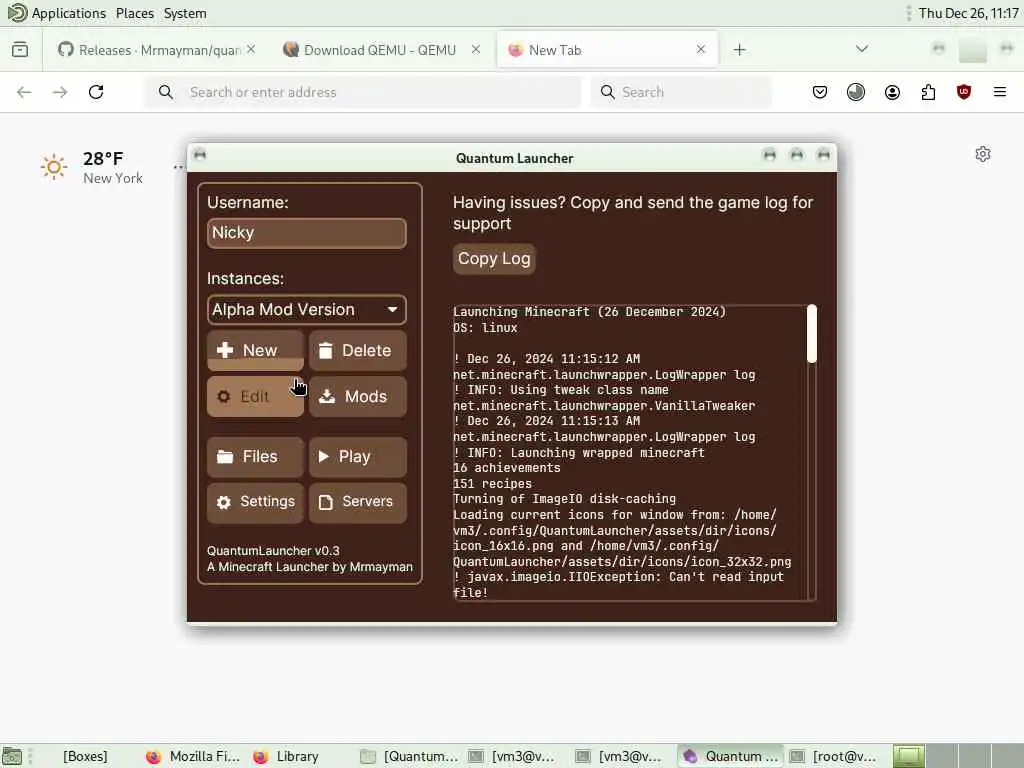Click the Copy Log button
Viewport: 1024px width, 768px height.
click(x=494, y=259)
